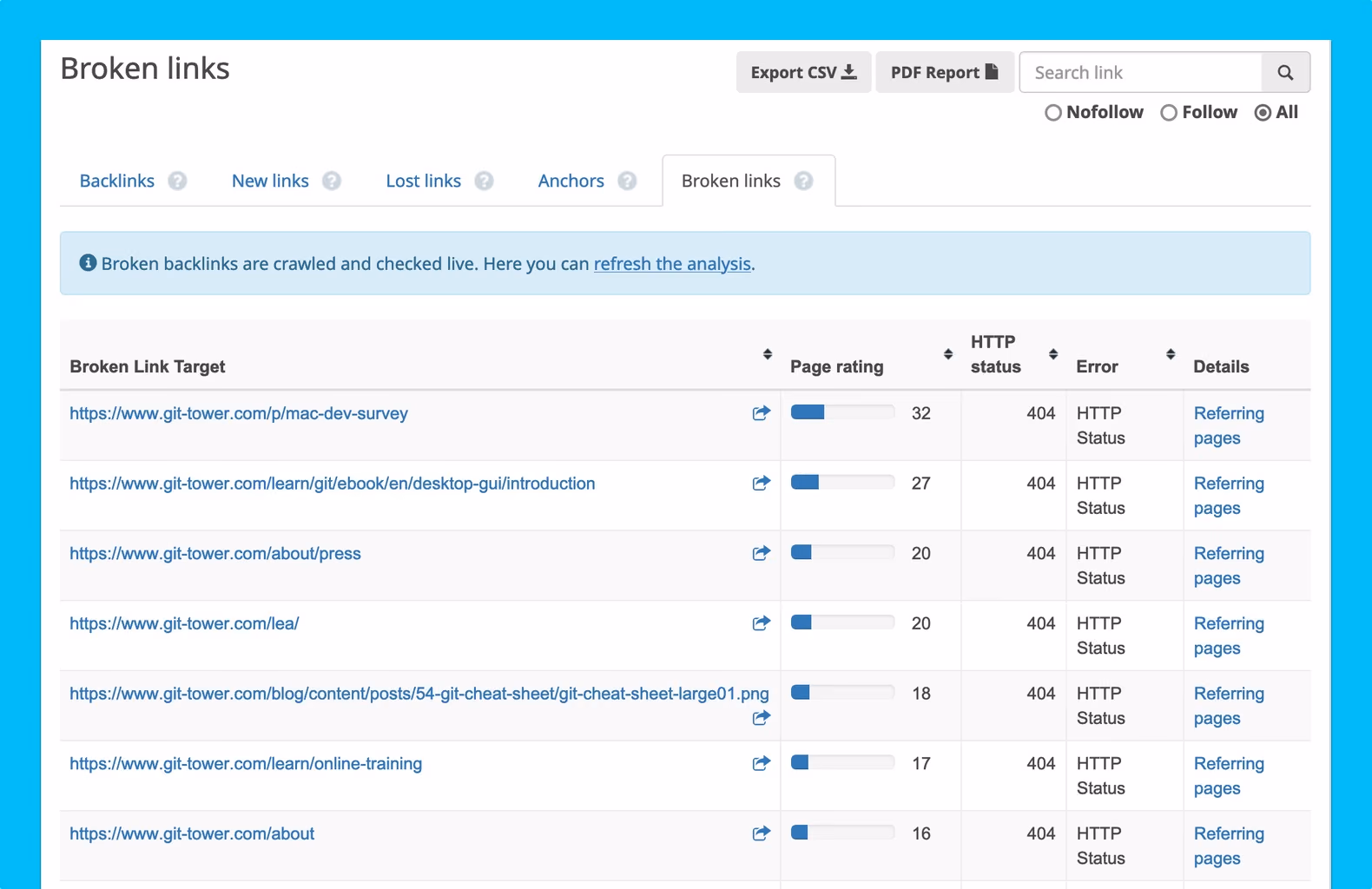This screenshot has height=889, width=1372.
Task: Open external link icon for online-training row
Action: pos(762,763)
